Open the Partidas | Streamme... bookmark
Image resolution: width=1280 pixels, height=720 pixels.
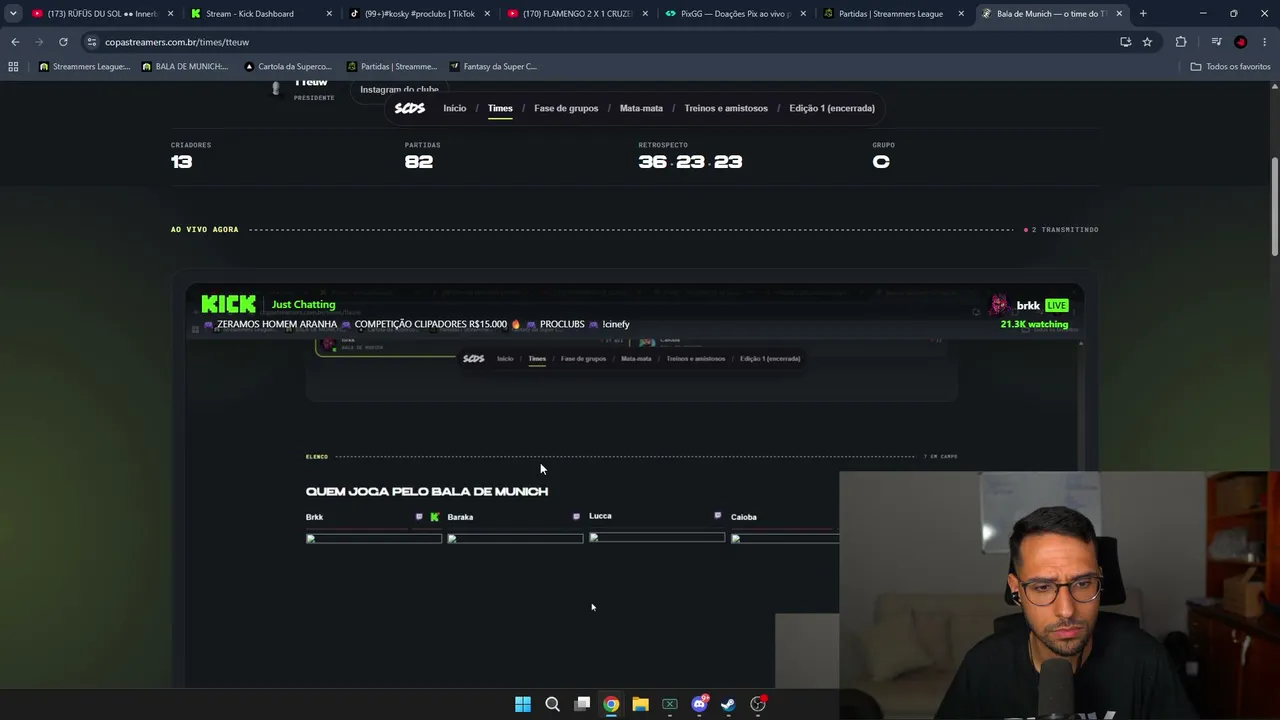click(x=392, y=67)
